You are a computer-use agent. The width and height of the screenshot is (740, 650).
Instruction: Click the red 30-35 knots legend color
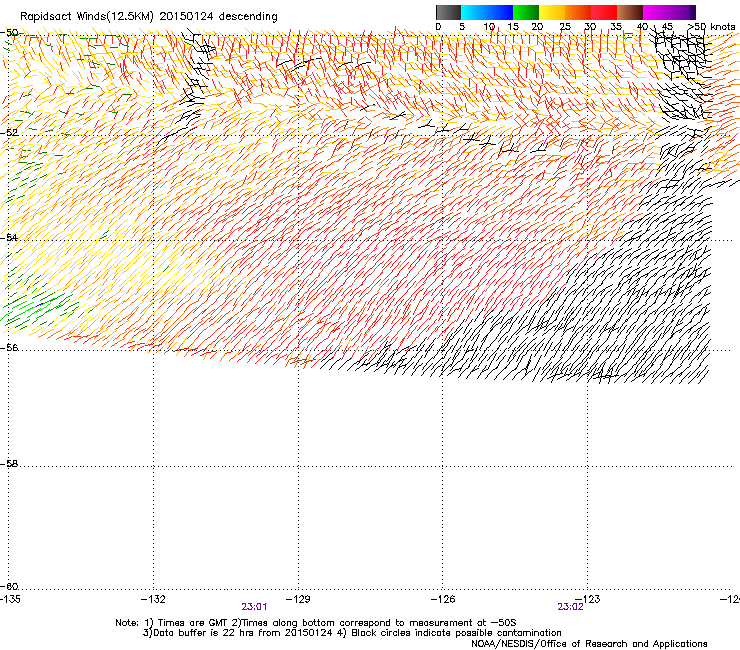click(604, 12)
